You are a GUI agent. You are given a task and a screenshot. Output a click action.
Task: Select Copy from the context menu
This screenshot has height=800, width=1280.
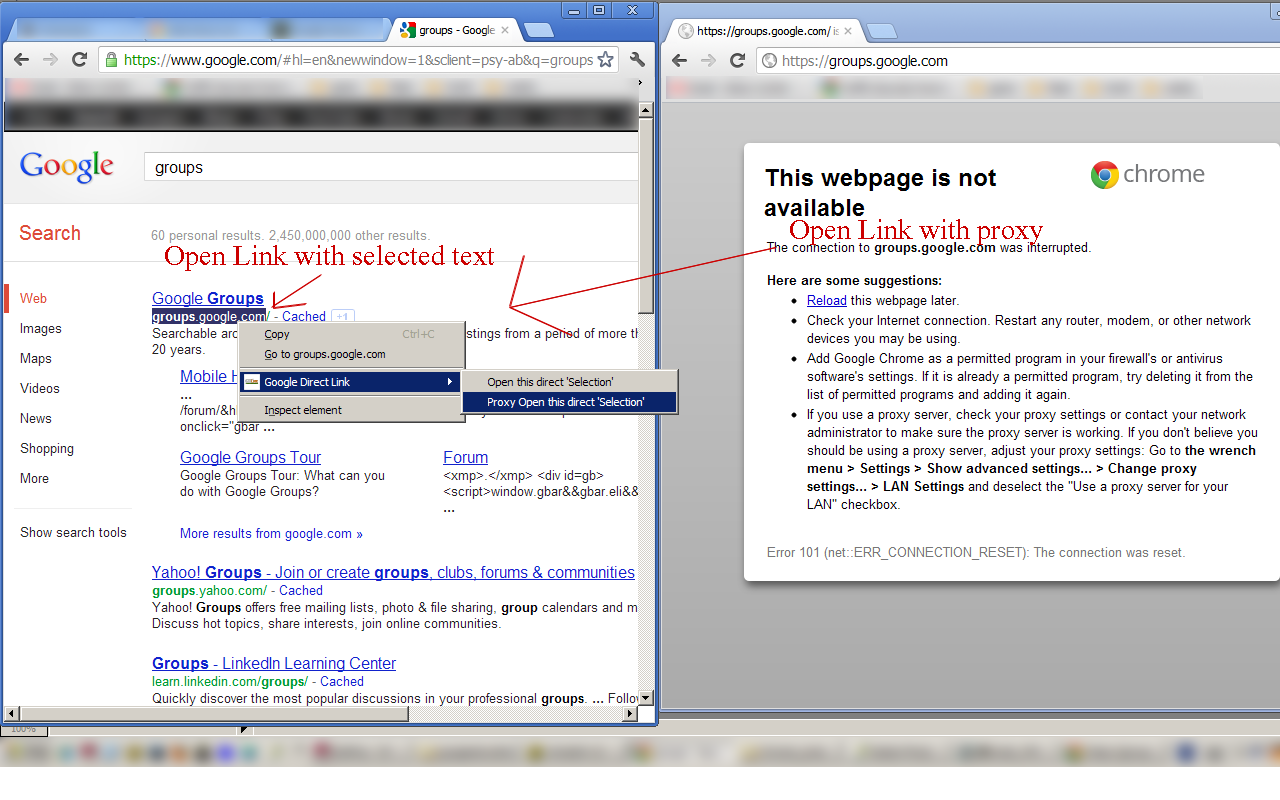[351, 334]
